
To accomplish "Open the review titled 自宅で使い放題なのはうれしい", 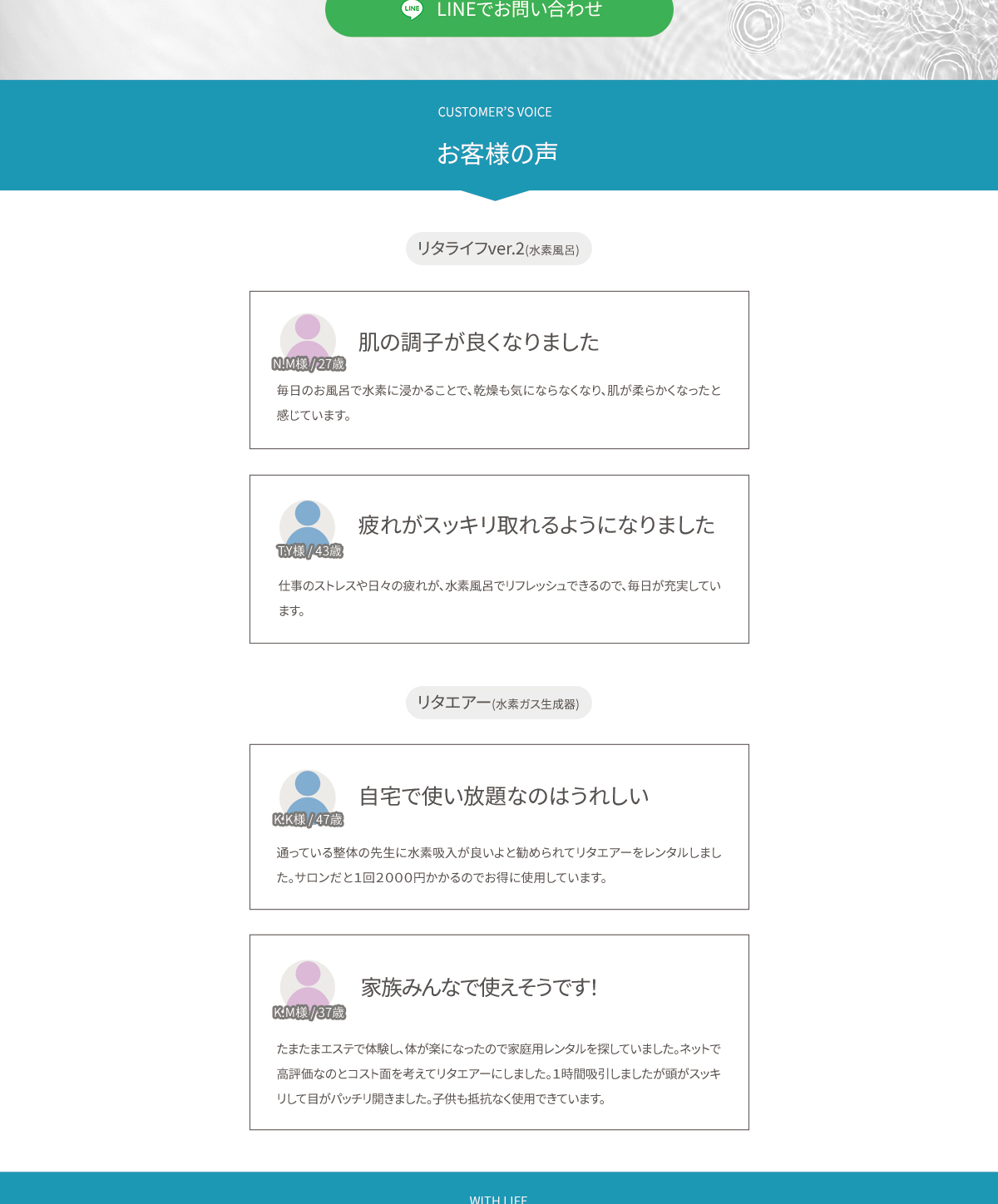I will point(503,796).
